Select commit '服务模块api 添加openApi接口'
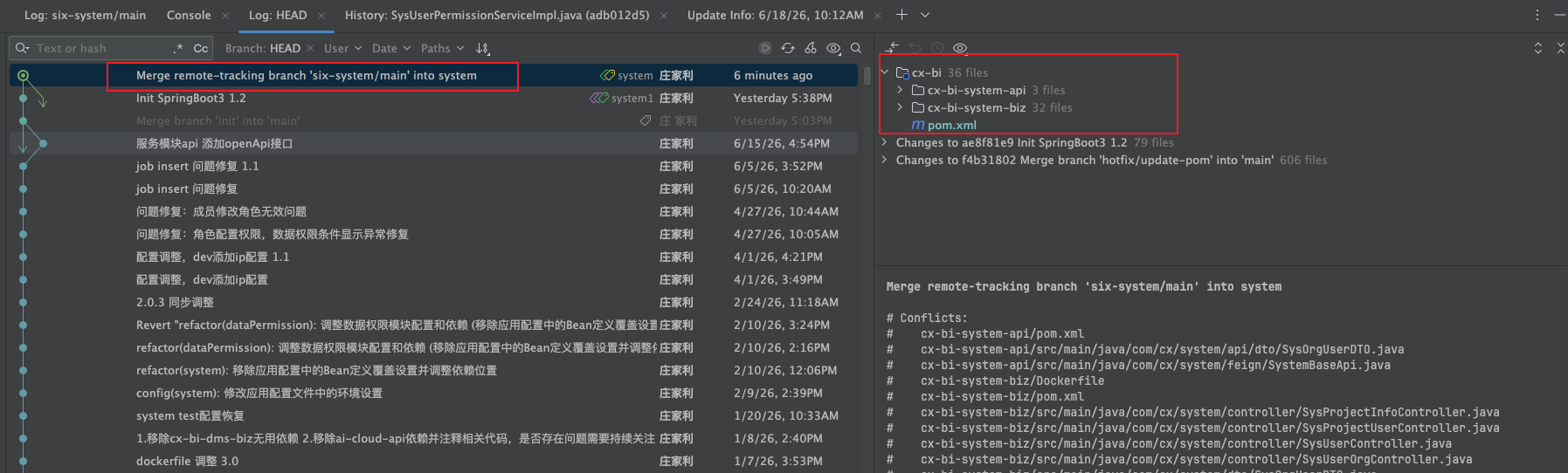 (x=214, y=144)
